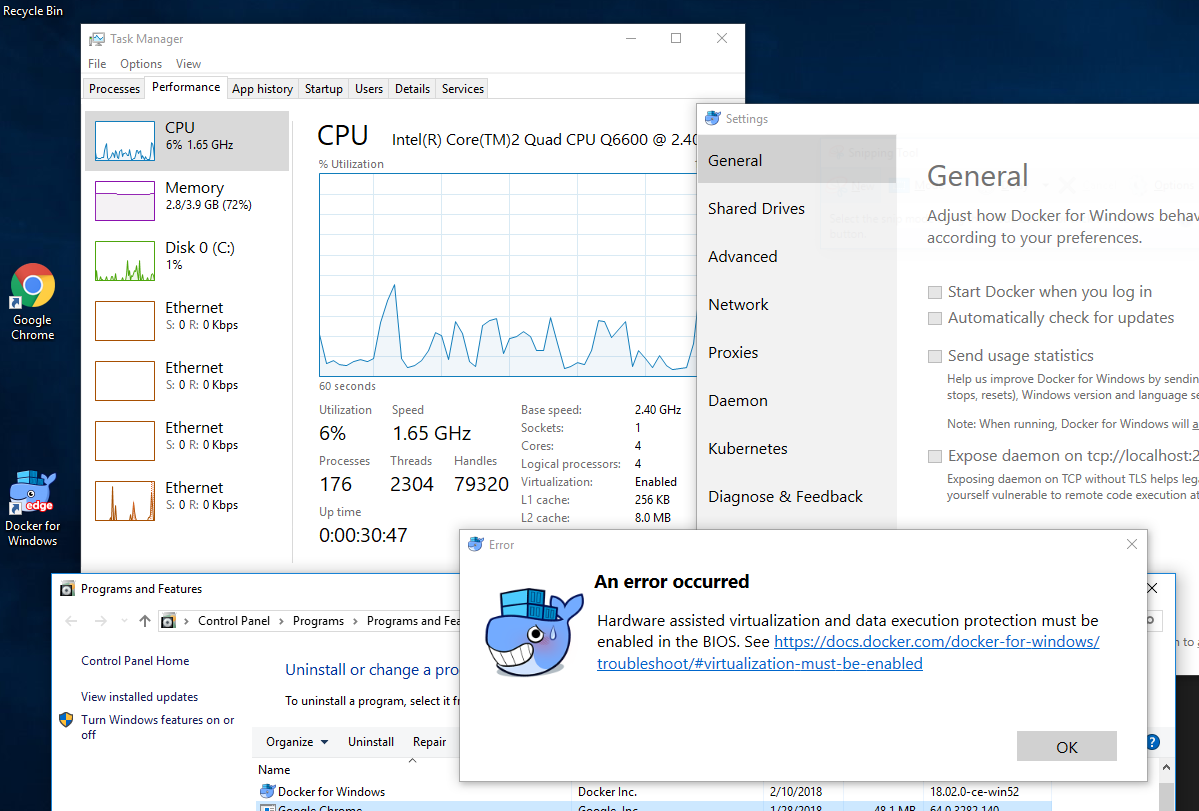Minimize the Task Manager window
1199x811 pixels.
[x=631, y=38]
